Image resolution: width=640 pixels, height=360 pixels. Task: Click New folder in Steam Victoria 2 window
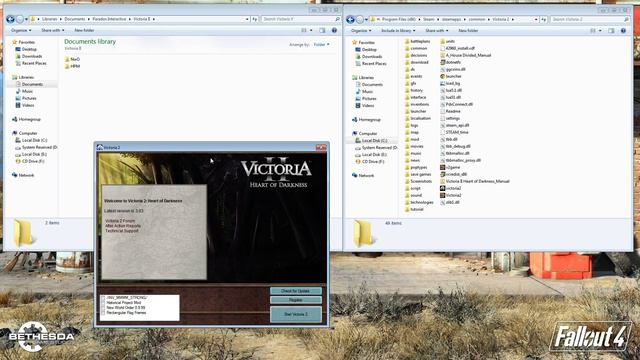click(x=468, y=31)
